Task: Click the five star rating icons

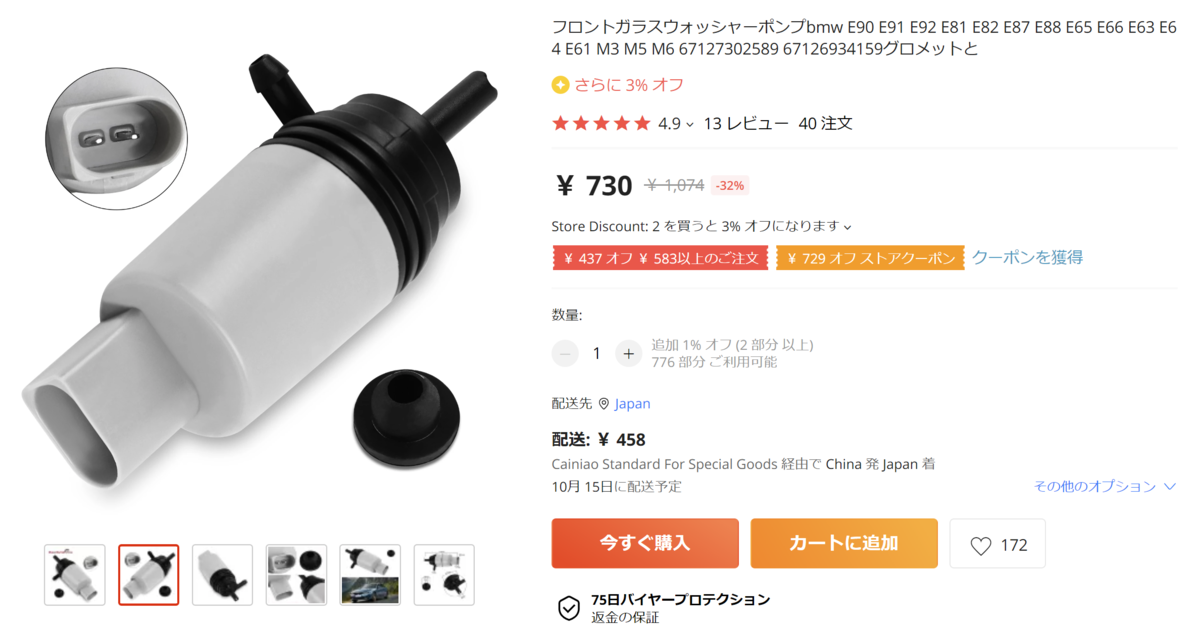Action: click(601, 124)
